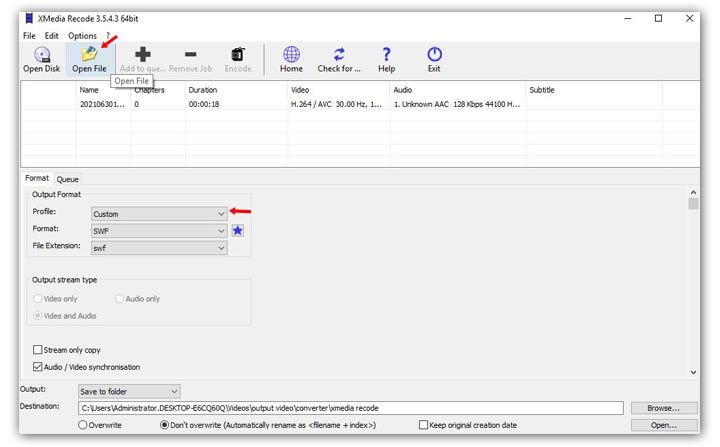This screenshot has width=720, height=447.
Task: Toggle Audio / Video synchronisation checkbox
Action: pyautogui.click(x=38, y=367)
